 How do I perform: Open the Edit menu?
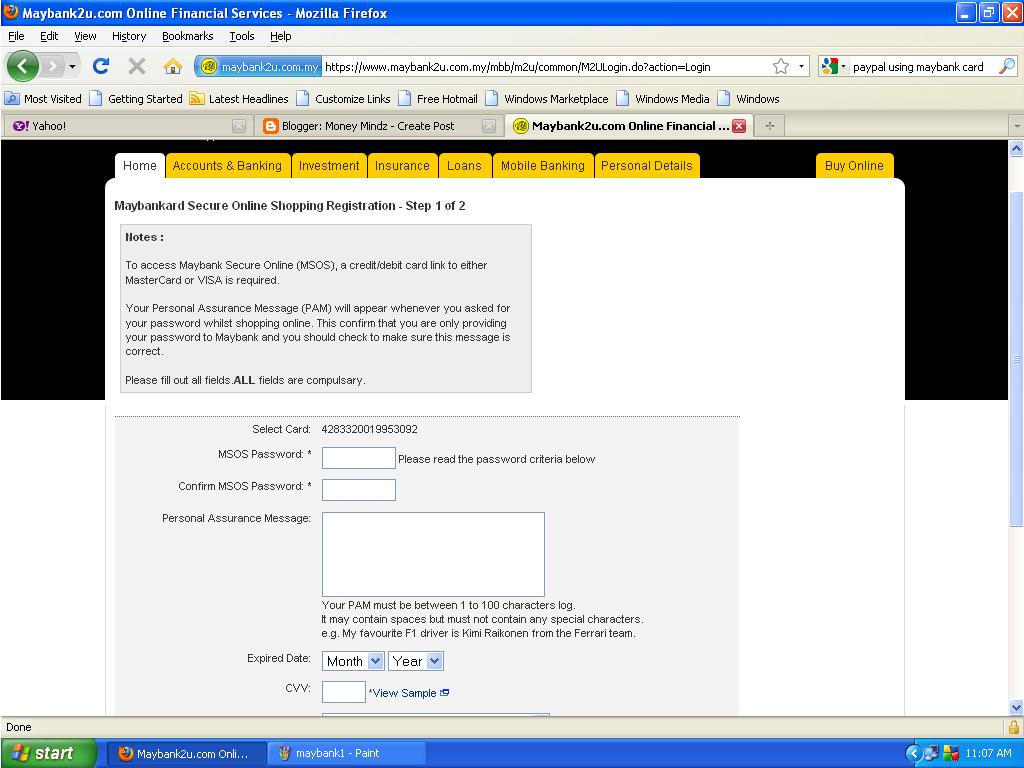point(49,36)
